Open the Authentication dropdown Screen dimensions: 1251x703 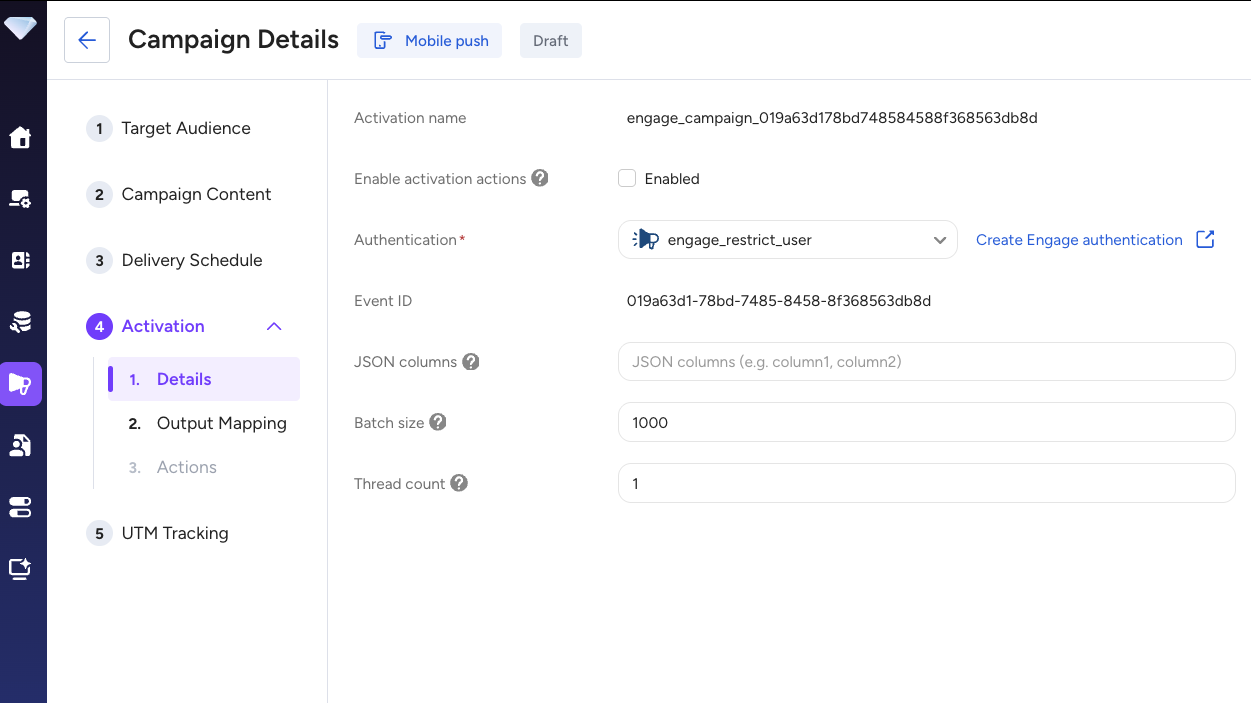[x=787, y=240]
